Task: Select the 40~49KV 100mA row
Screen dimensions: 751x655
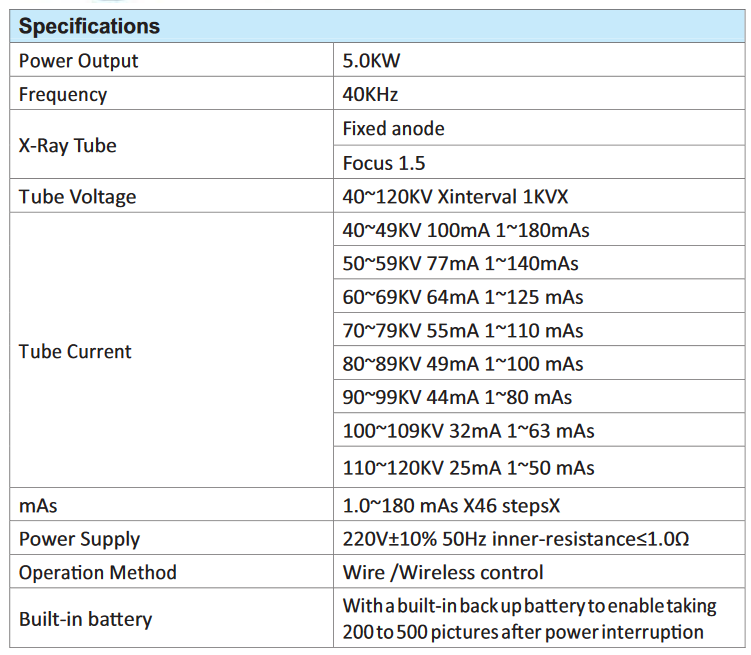Action: [466, 231]
